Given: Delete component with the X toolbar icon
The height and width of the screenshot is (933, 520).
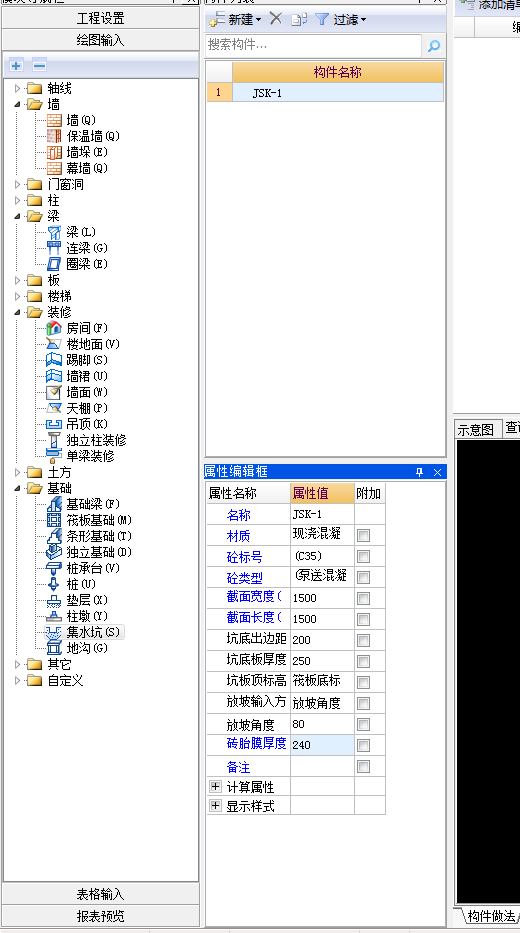Looking at the screenshot, I should 275,18.
